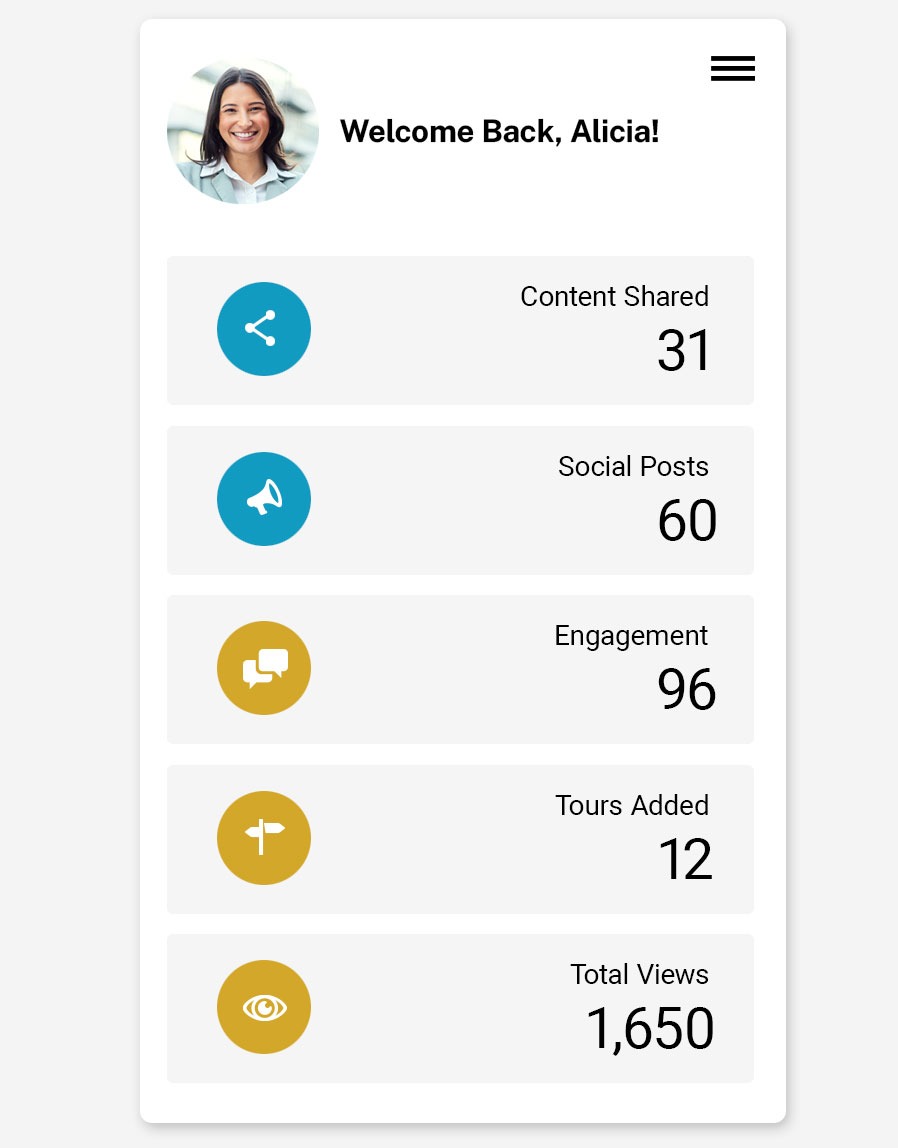Open the hamburger menu

point(732,69)
